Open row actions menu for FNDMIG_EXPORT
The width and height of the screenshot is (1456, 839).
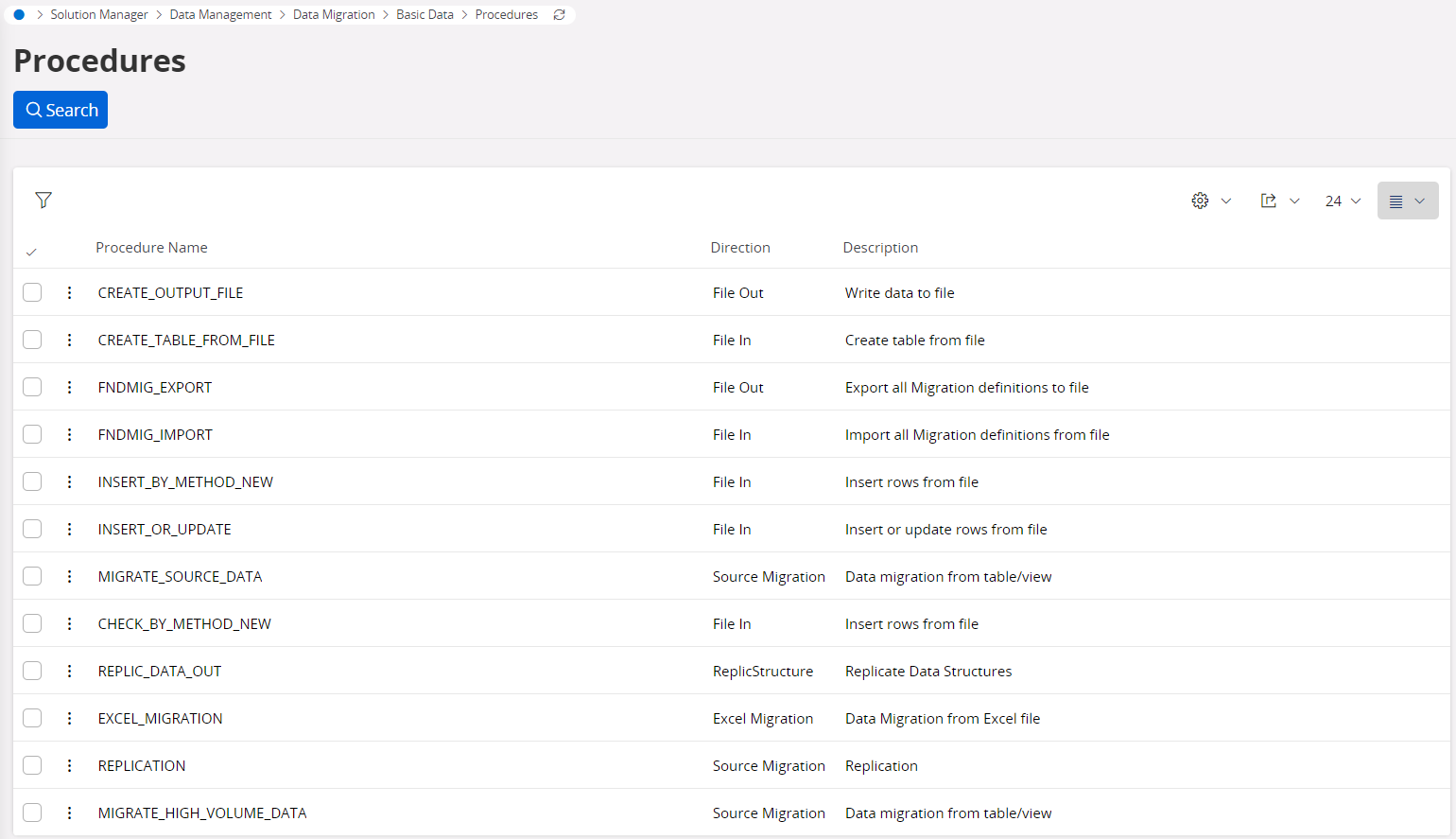pyautogui.click(x=70, y=387)
